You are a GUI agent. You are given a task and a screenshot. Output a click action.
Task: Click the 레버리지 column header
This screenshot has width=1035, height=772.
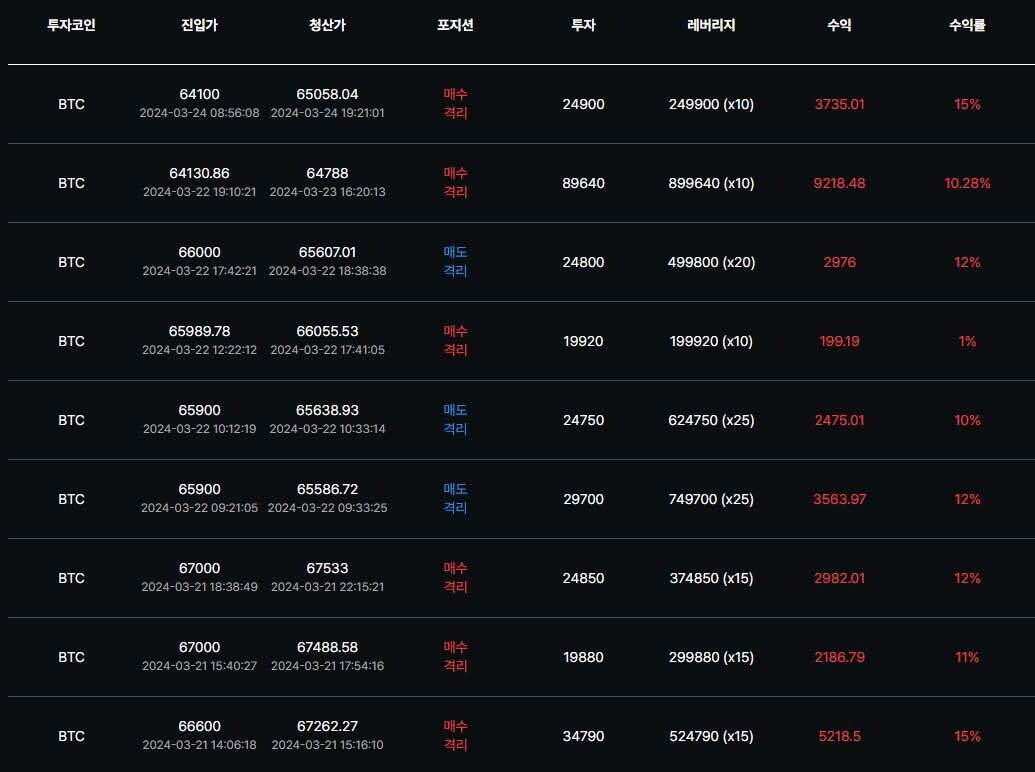point(711,26)
